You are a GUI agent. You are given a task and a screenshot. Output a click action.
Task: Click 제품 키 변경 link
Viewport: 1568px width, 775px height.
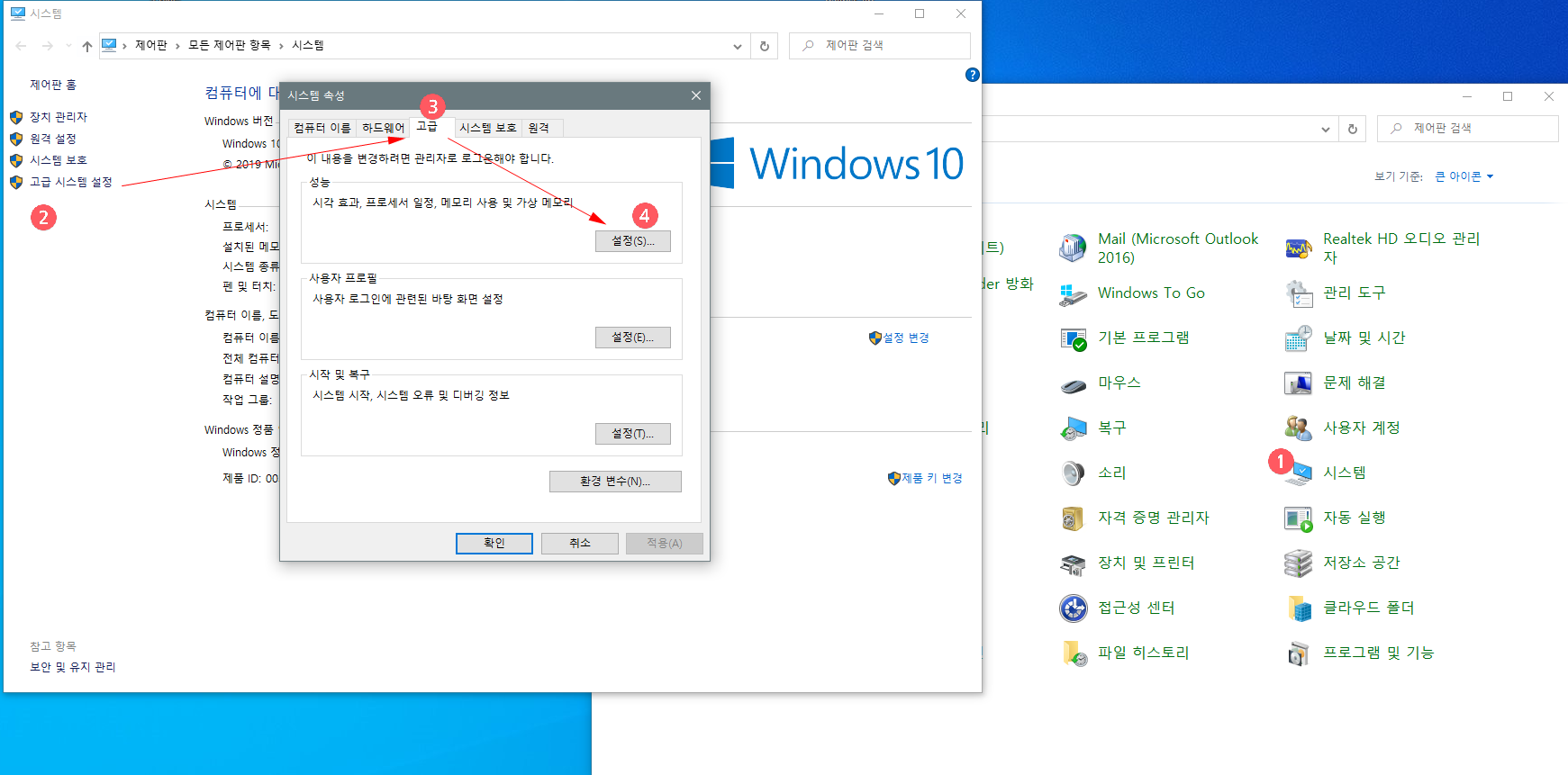[x=932, y=478]
